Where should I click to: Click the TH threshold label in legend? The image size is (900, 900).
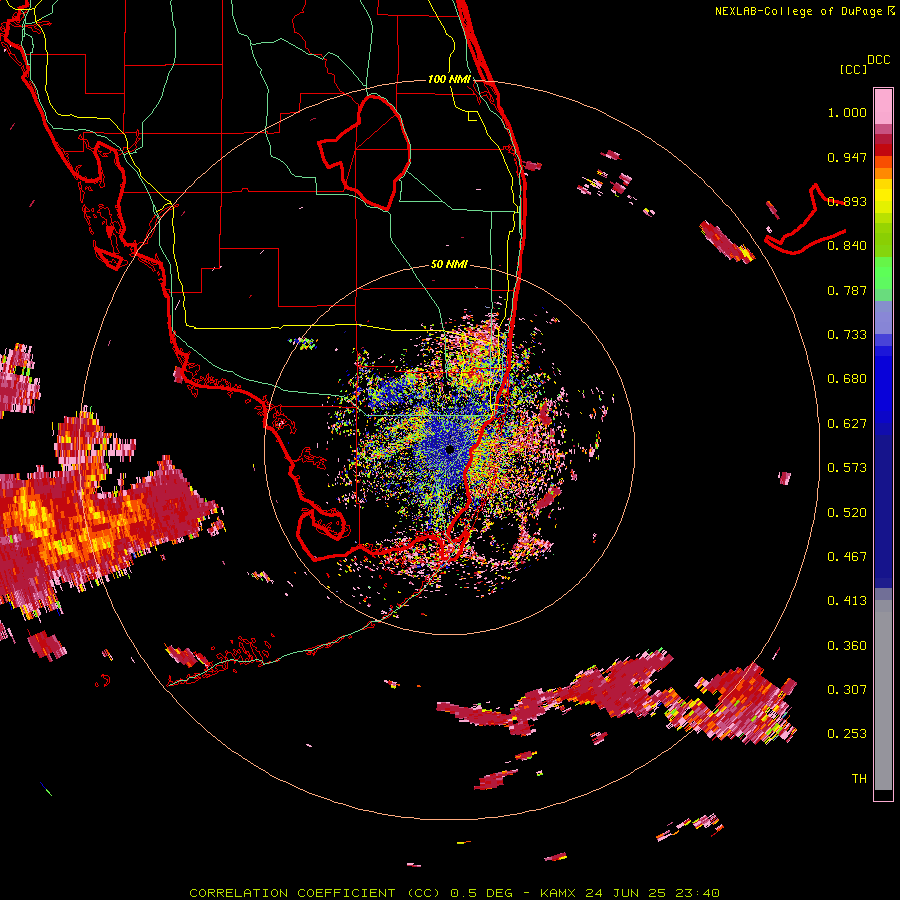[859, 779]
